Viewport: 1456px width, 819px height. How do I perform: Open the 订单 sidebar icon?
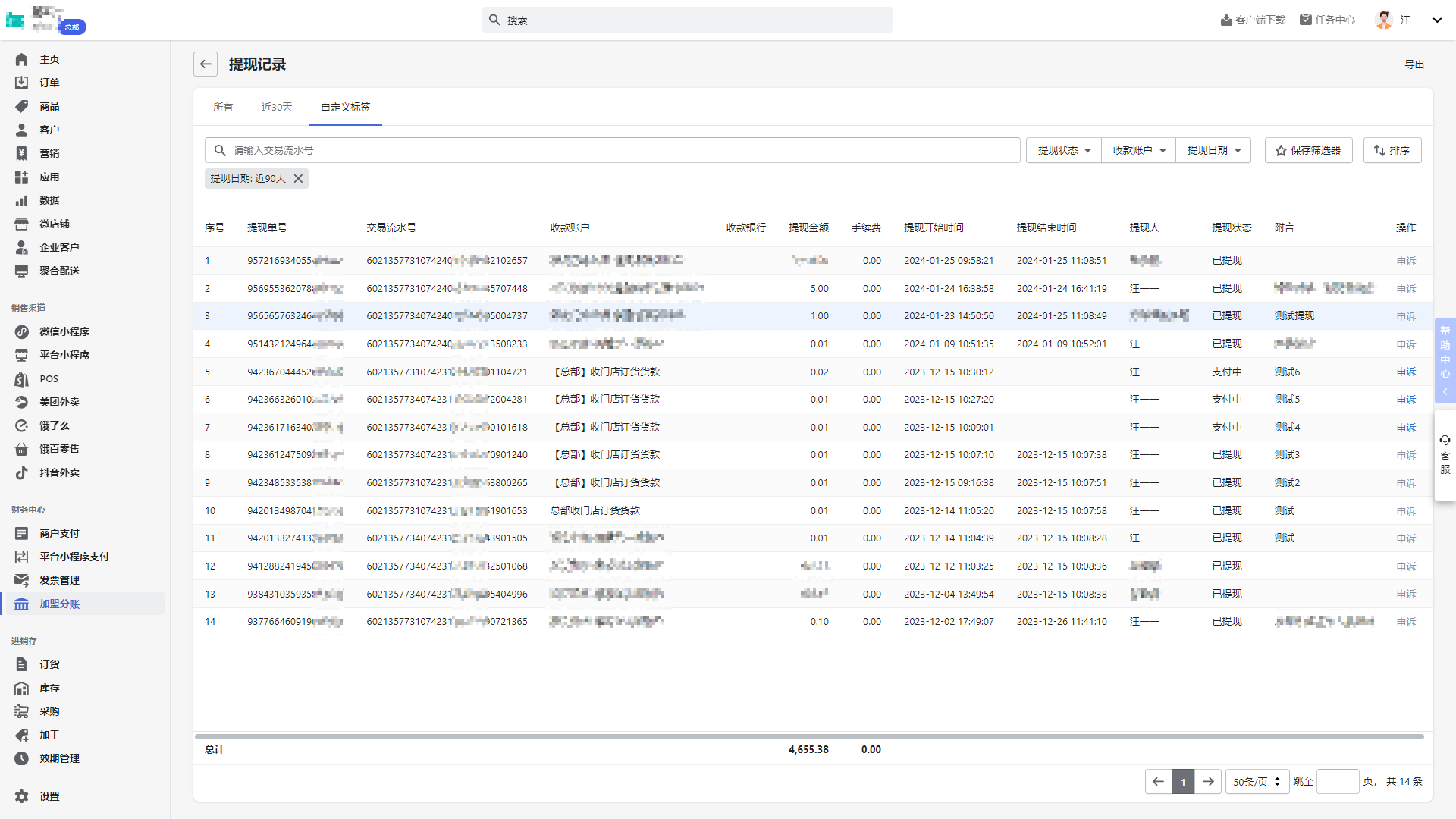tap(21, 83)
